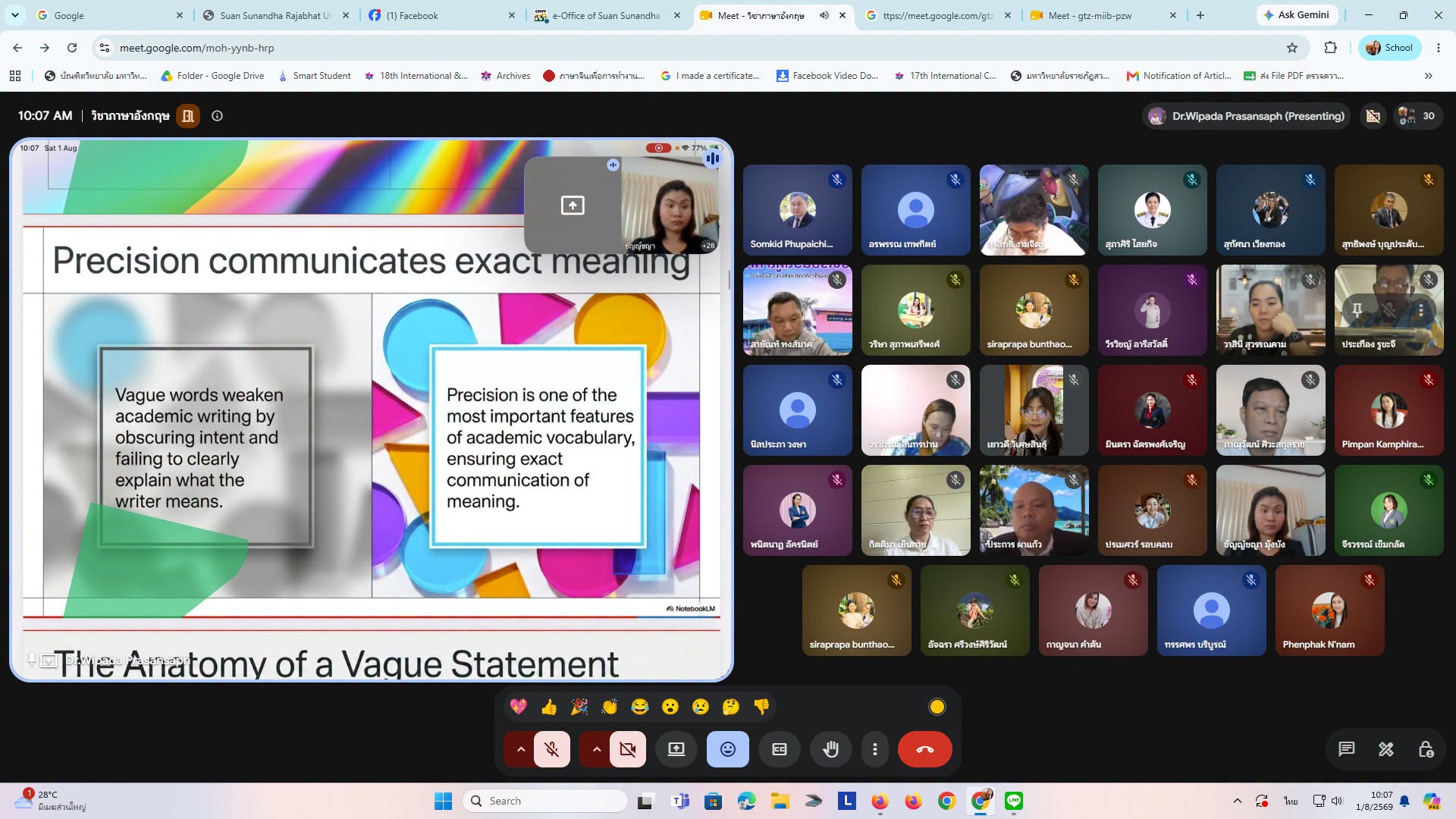Switch to the Suan Sunandha Rajabhat tab
Viewport: 1456px width, 819px height.
pyautogui.click(x=275, y=15)
